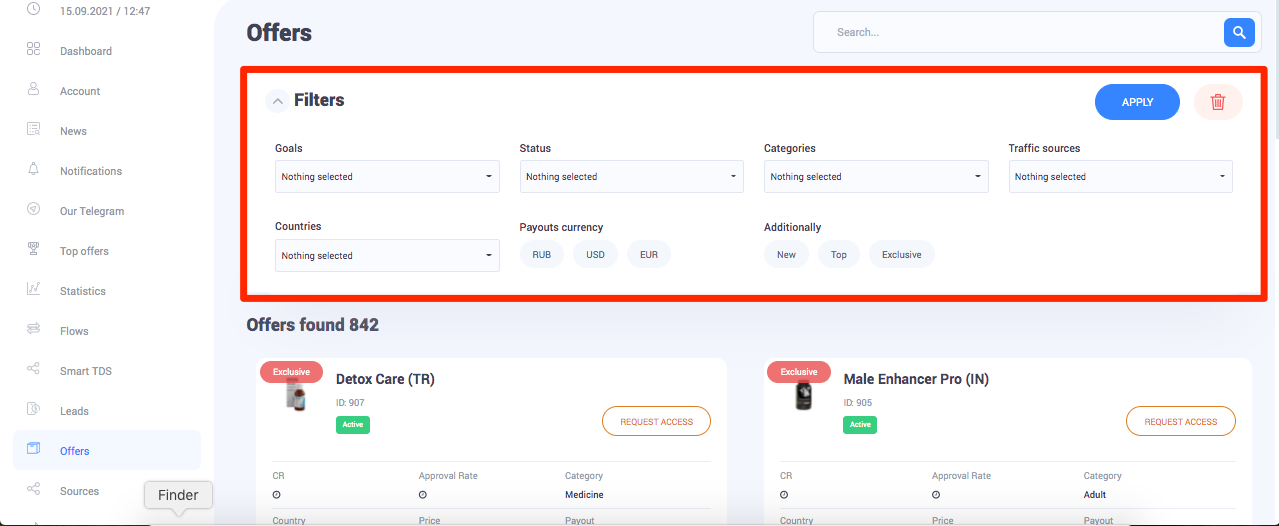Click the red trash clear-filters icon
This screenshot has width=1279, height=526.
[x=1217, y=102]
